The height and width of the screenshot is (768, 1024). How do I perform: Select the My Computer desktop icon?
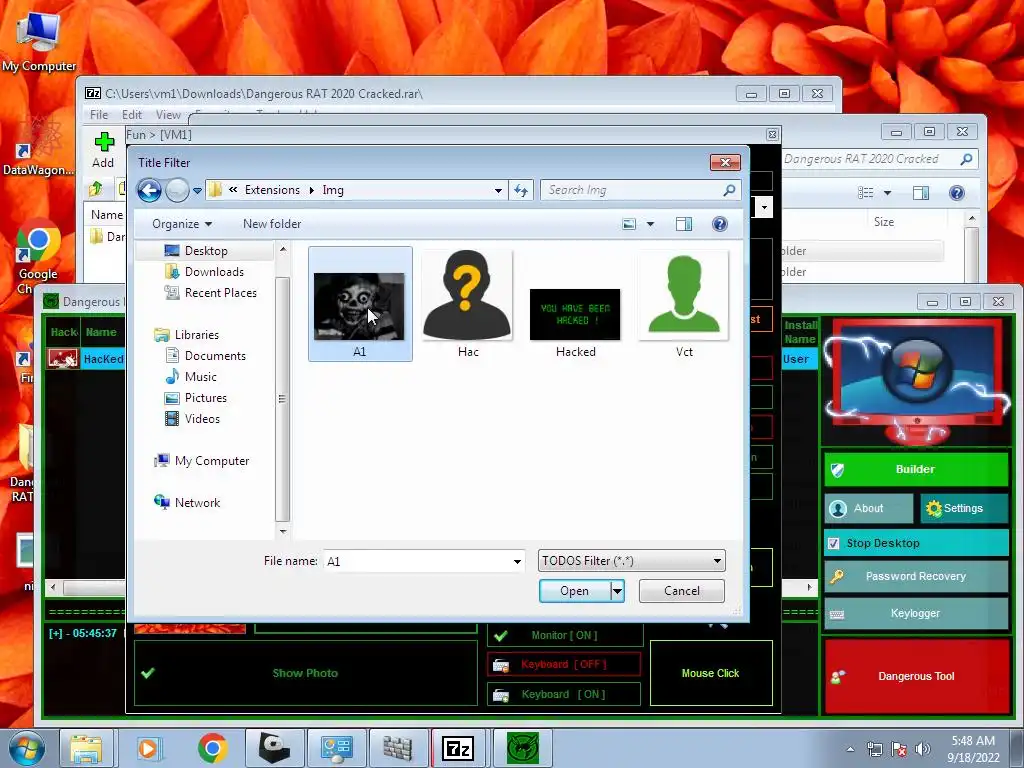pos(39,42)
